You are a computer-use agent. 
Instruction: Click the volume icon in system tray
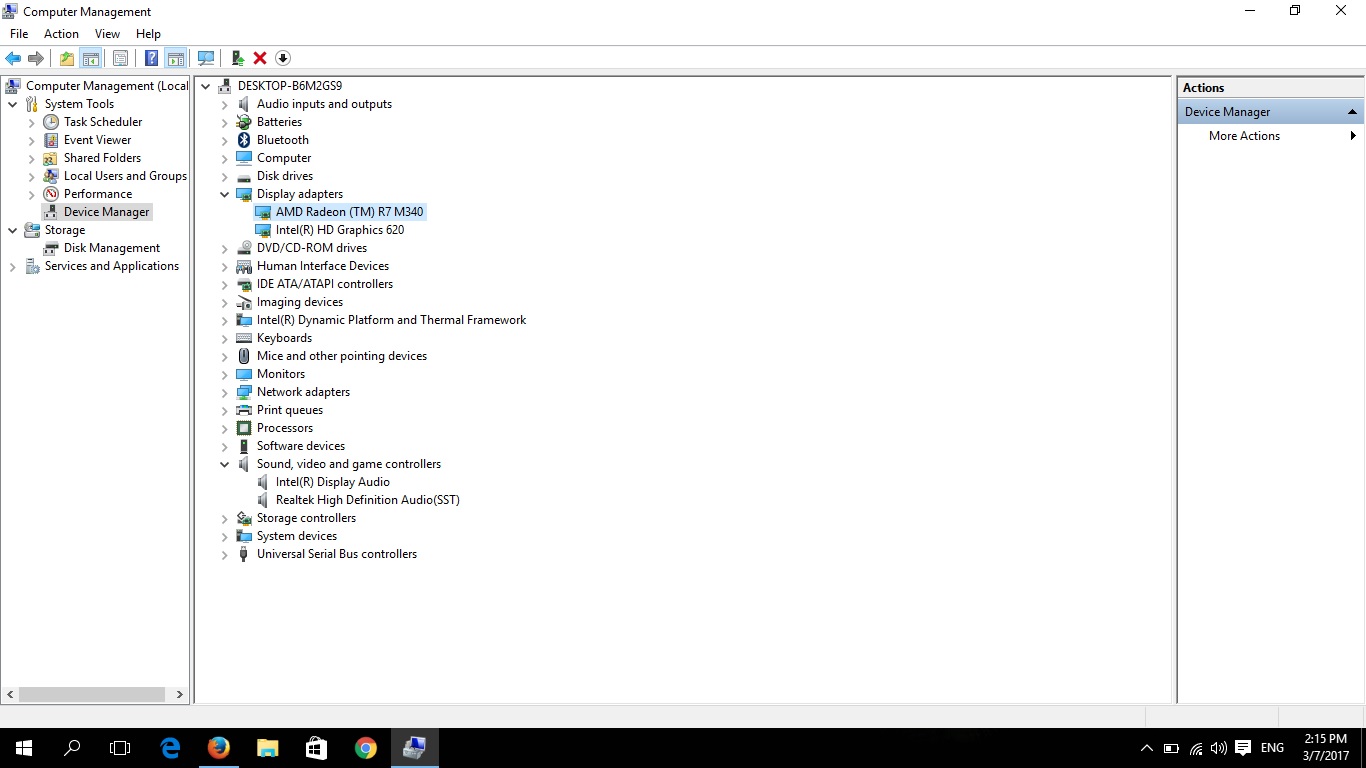click(x=1218, y=748)
